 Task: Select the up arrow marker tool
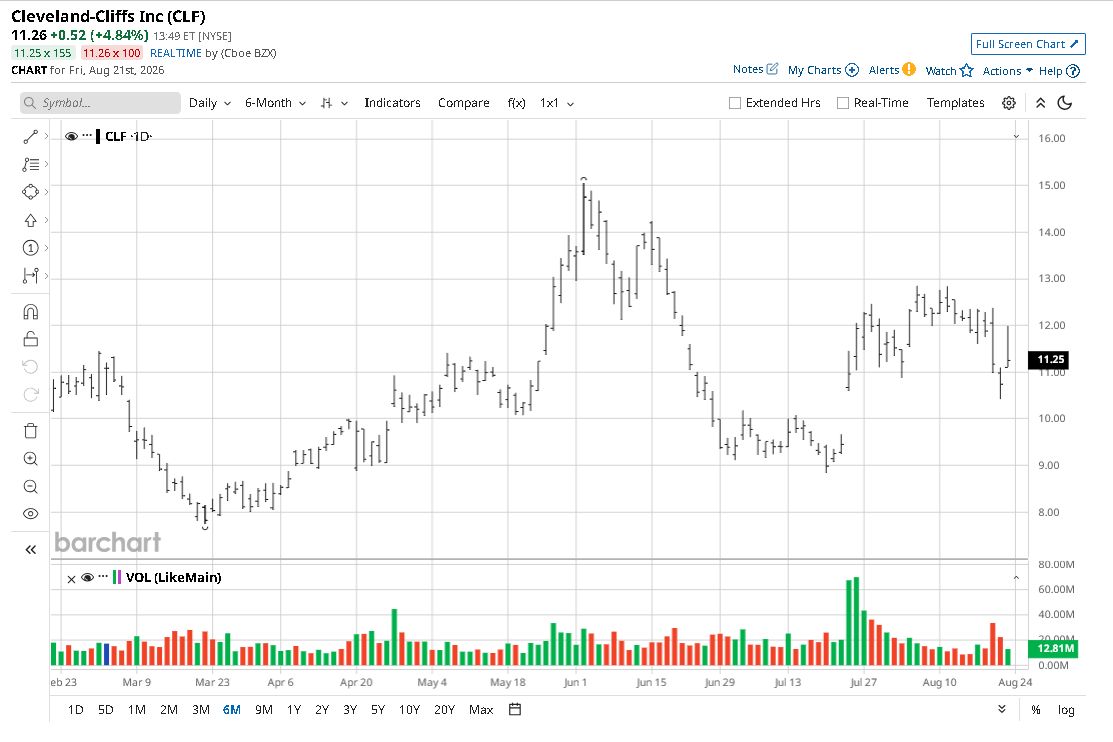31,220
